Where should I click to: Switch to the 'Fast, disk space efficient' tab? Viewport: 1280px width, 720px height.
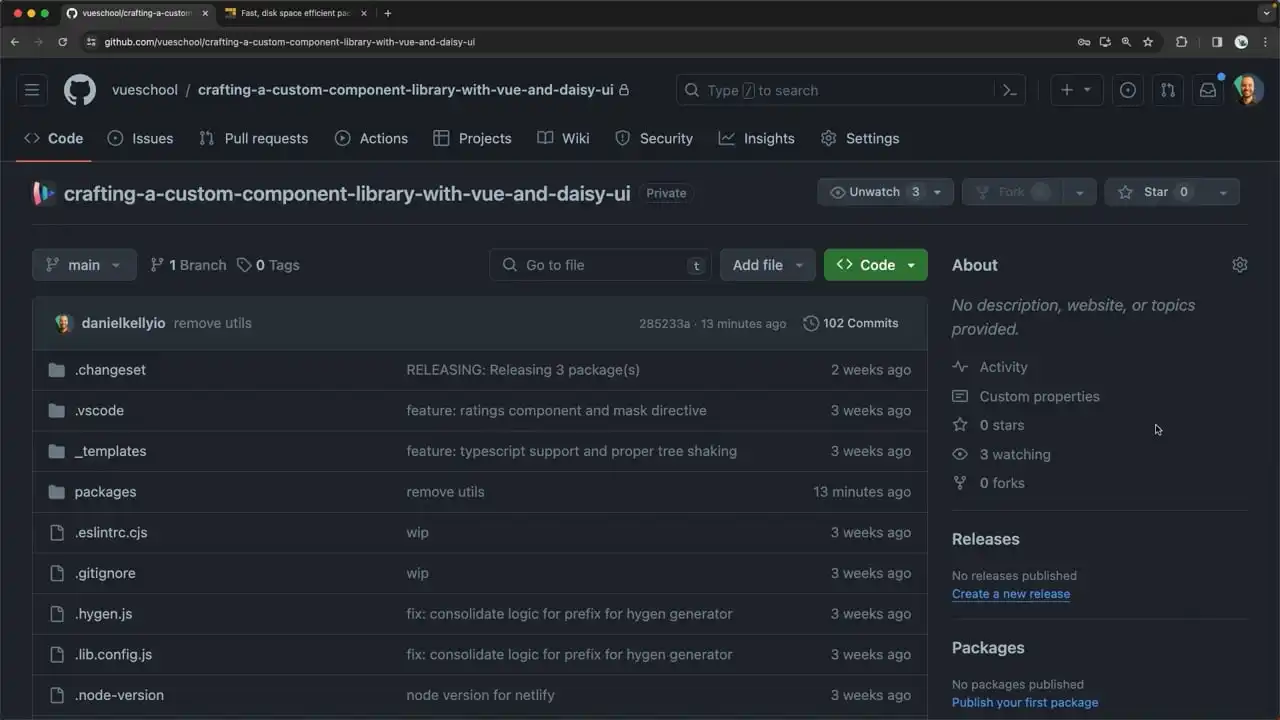click(x=296, y=13)
